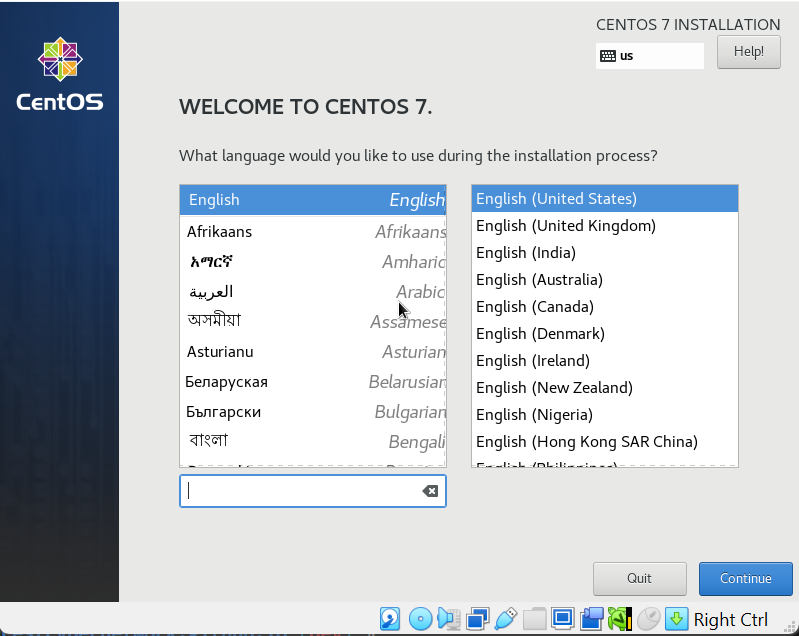Viewport: 799px width, 636px height.
Task: Open the Help! button
Action: 749,52
